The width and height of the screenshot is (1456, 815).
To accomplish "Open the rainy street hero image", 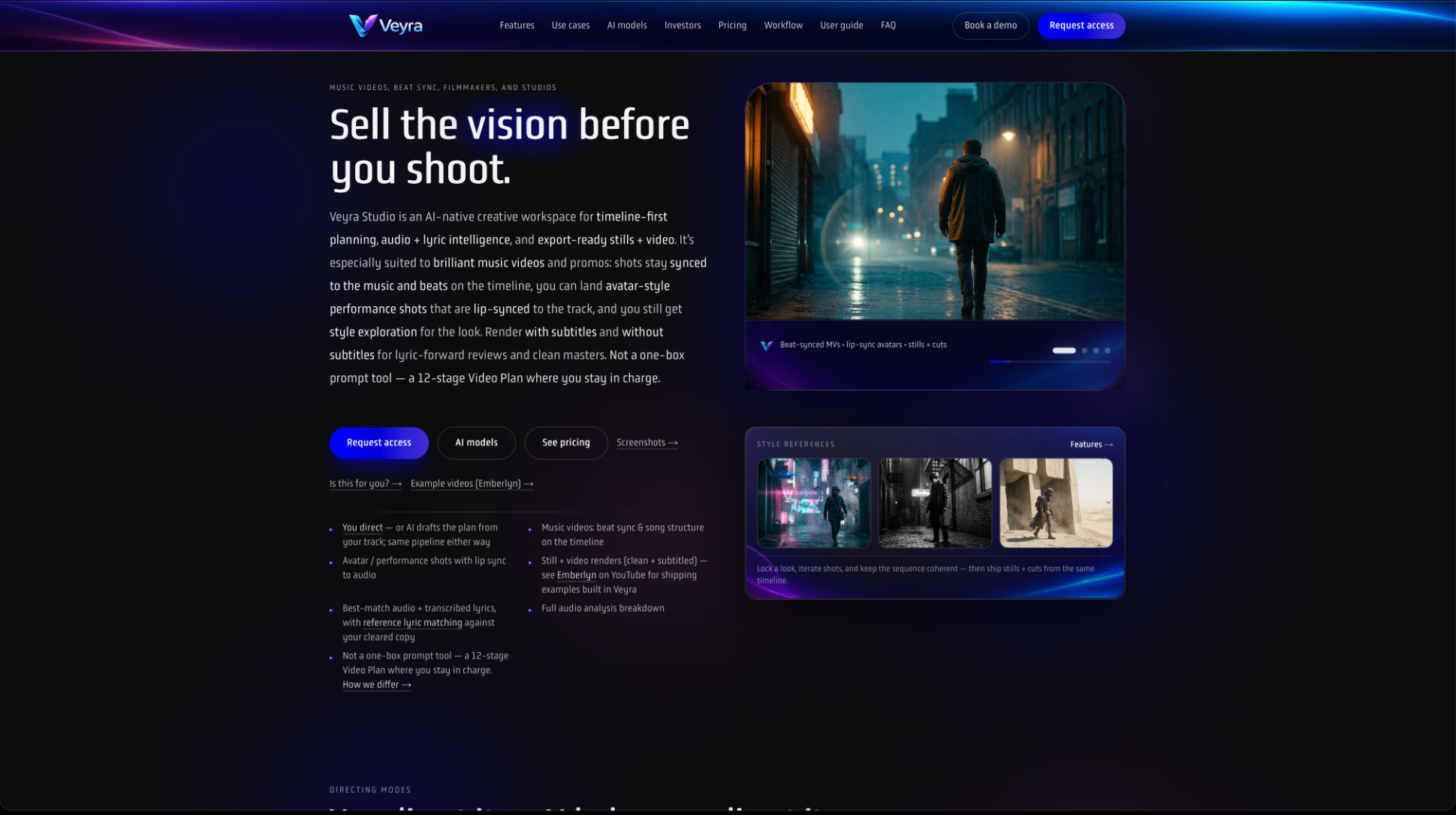I will 935,202.
